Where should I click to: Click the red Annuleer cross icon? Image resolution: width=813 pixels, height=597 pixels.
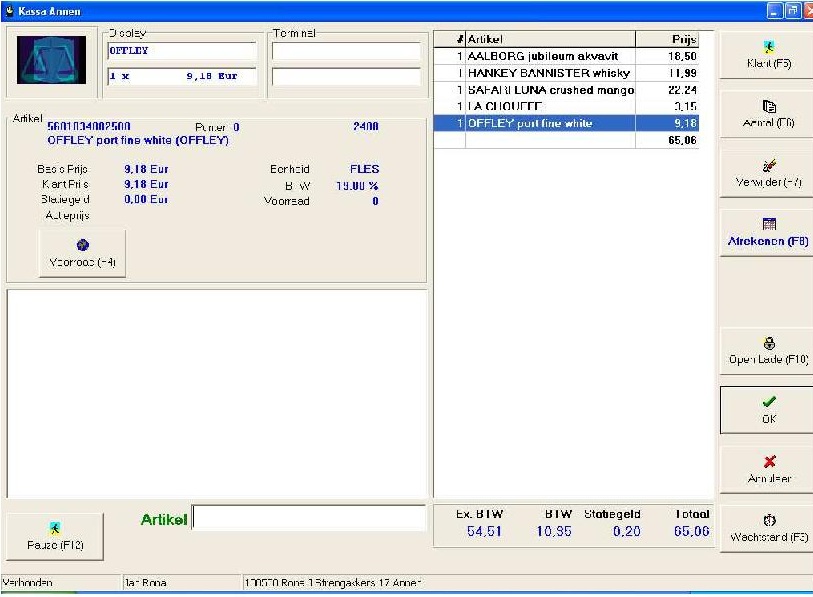point(769,461)
